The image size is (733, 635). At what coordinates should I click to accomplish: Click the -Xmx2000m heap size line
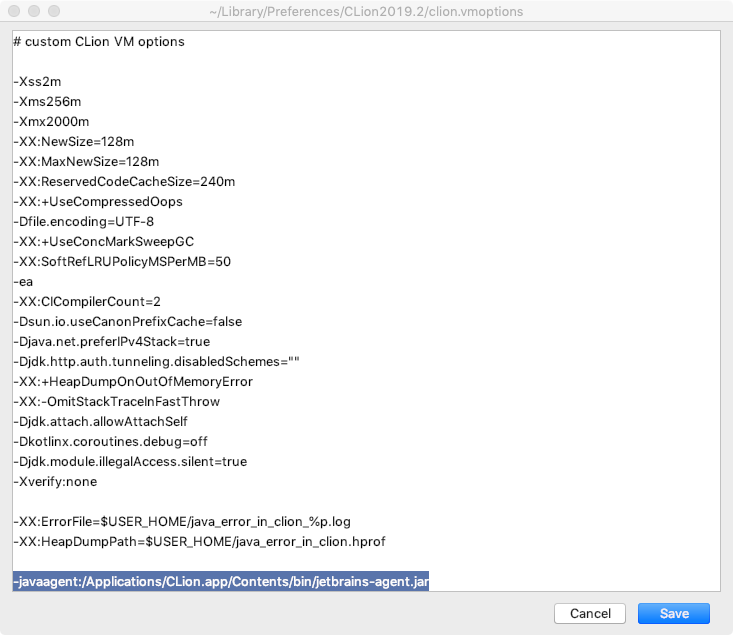tap(51, 122)
